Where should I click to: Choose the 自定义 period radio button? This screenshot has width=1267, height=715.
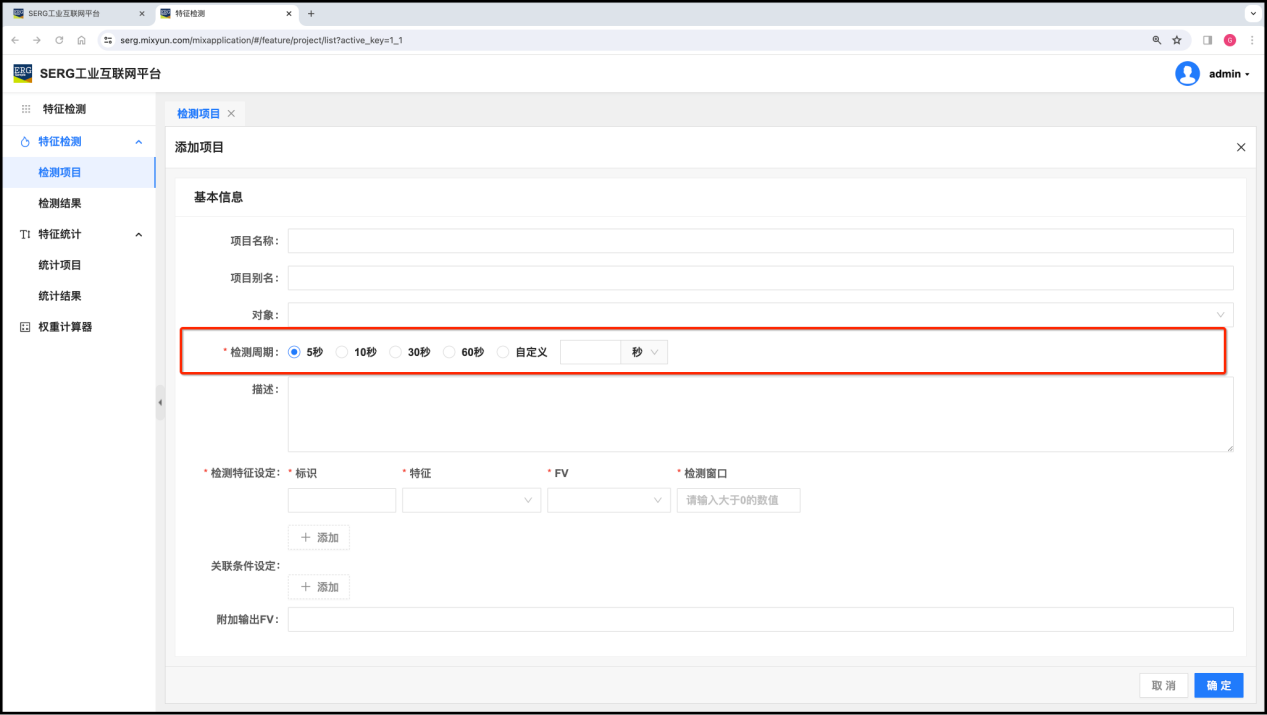click(503, 352)
